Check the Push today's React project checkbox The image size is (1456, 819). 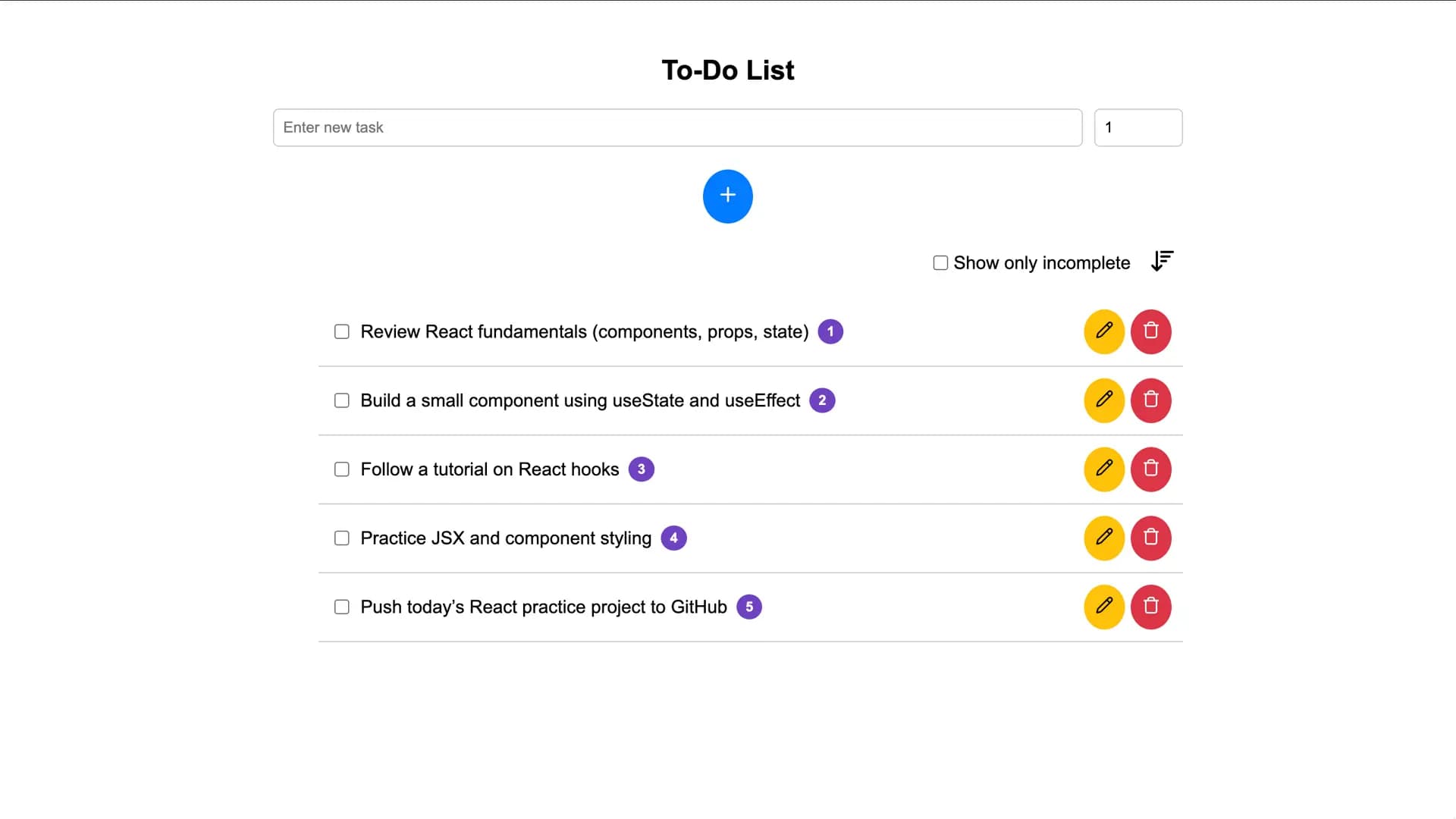coord(341,607)
